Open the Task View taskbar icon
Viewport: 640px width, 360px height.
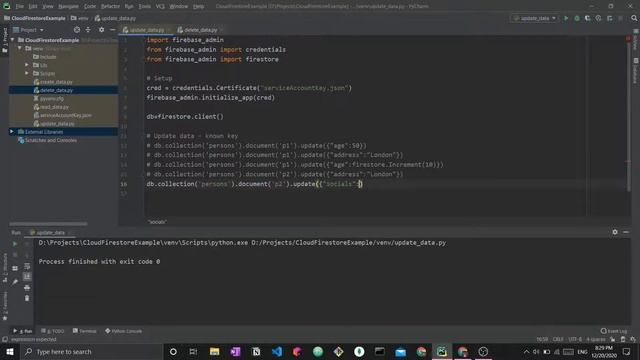coord(193,351)
